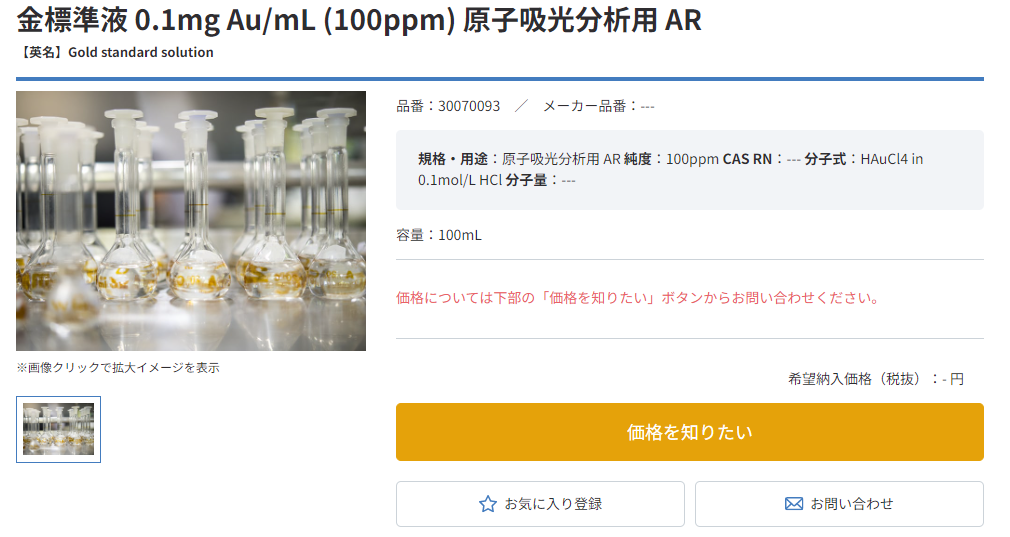The image size is (1010, 537).
Task: Click the お気に入り登録 label
Action: pyautogui.click(x=553, y=504)
